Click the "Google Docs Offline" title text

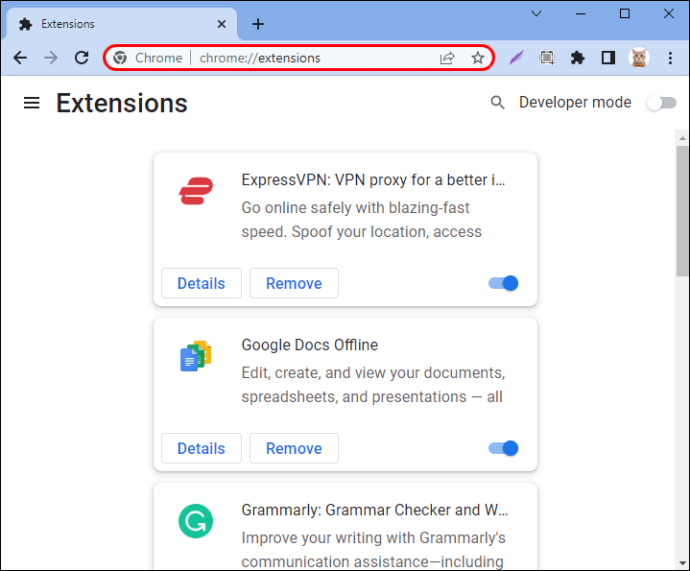tap(309, 345)
